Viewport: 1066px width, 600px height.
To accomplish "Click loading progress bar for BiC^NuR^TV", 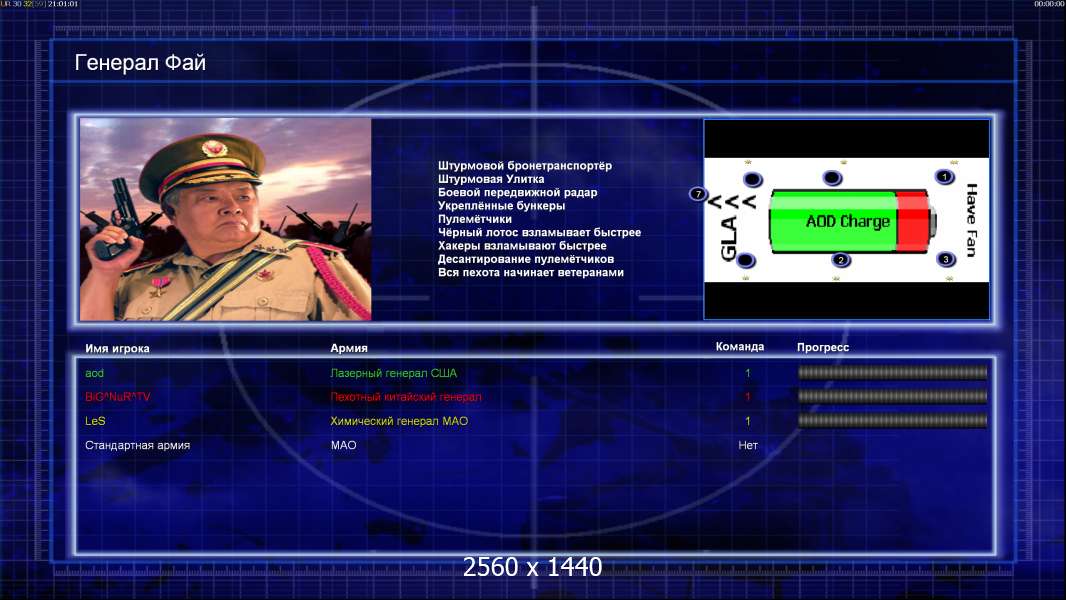I will [893, 396].
